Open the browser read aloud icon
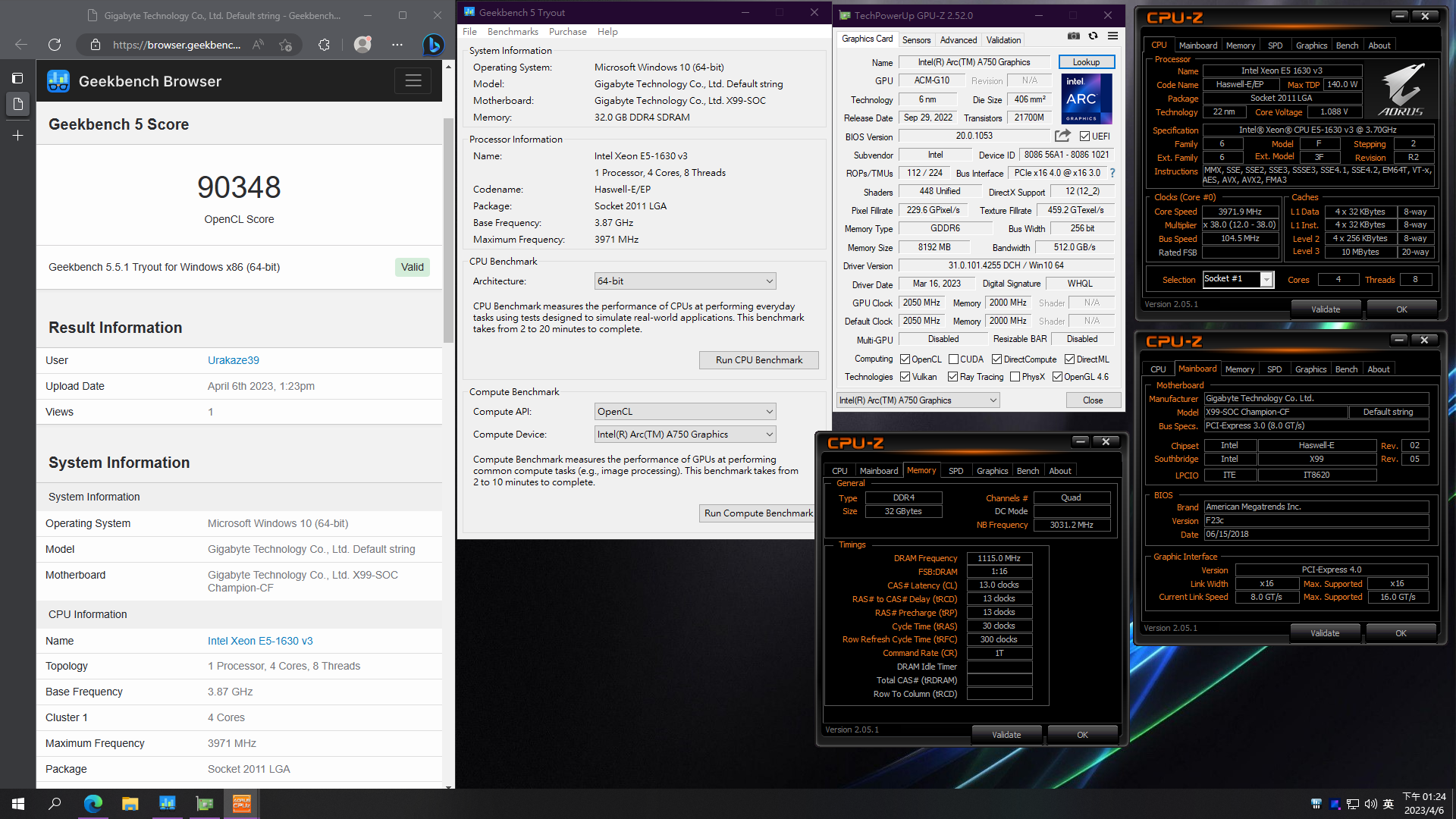Image resolution: width=1456 pixels, height=819 pixels. tap(258, 45)
